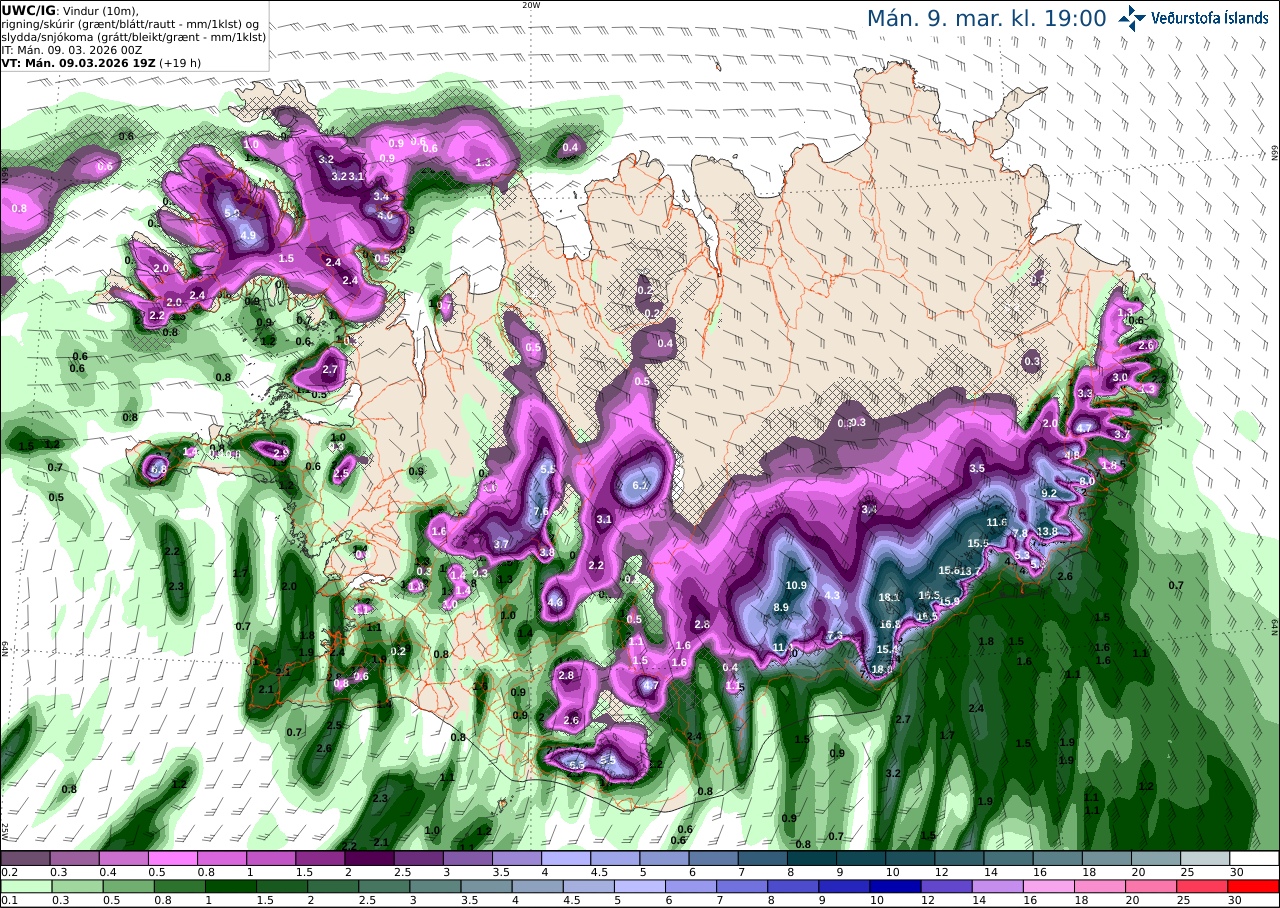1280x908 pixels.
Task: Click the '0.1' label under the bottom color scale
Action: (8, 900)
